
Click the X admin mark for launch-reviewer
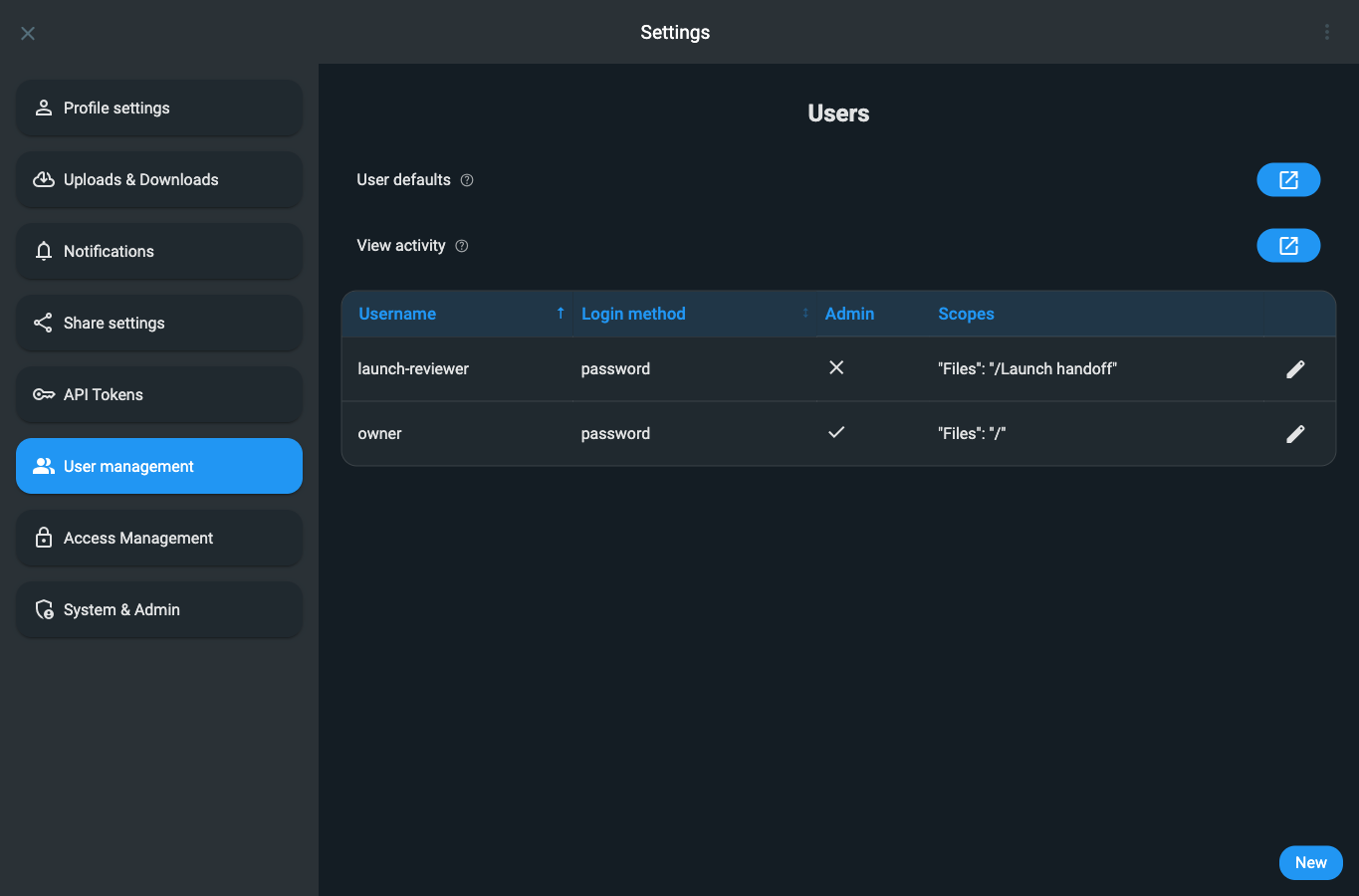coord(836,367)
